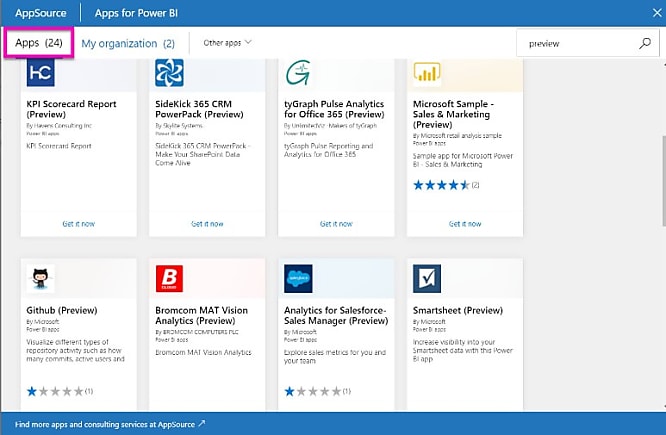Screen dimensions: 666x435
Task: Click the Github octocat logo
Action: point(40,279)
